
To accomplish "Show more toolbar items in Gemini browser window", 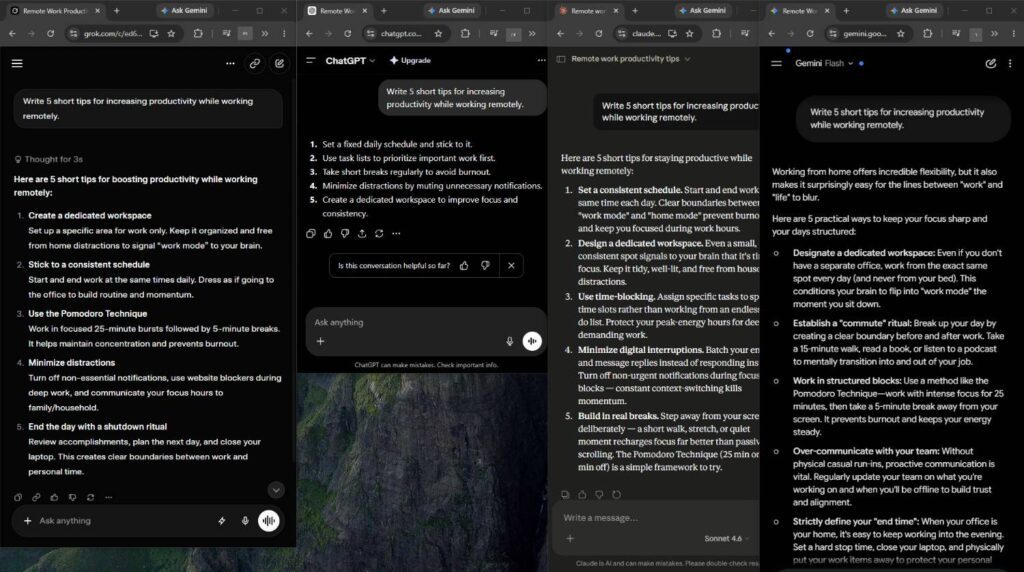I will 995,33.
